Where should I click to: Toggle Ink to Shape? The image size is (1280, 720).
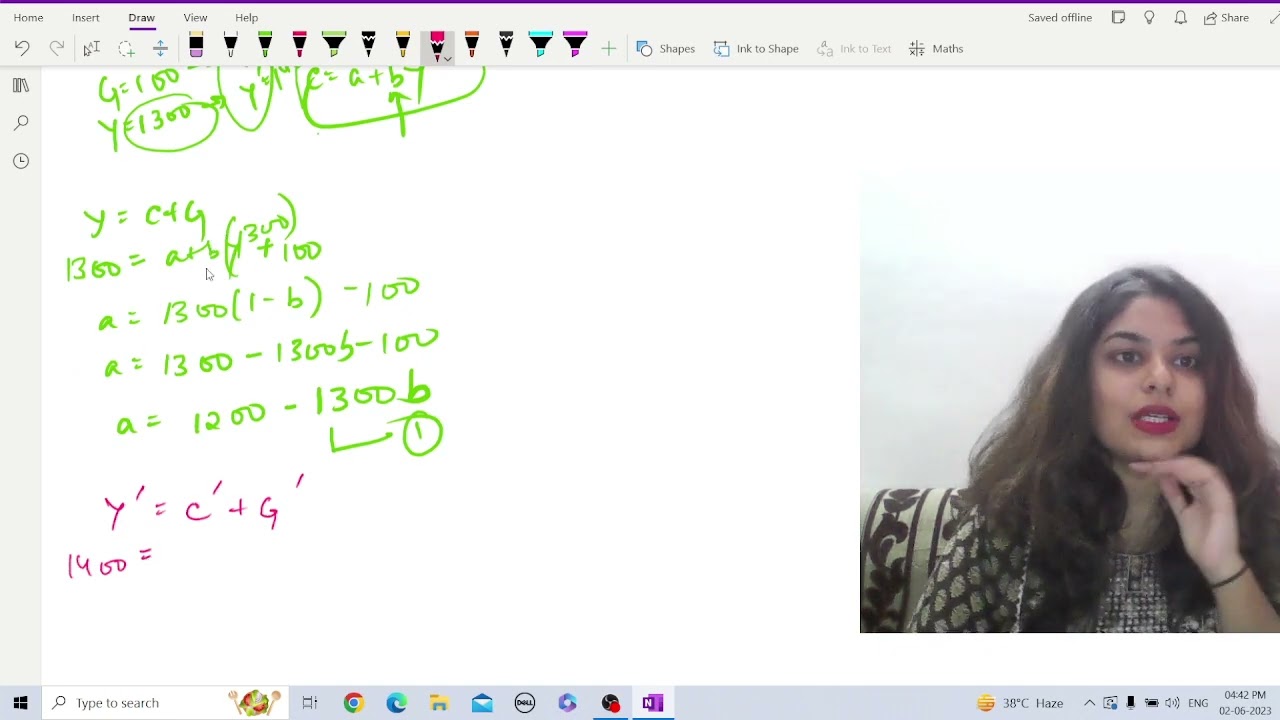point(756,48)
